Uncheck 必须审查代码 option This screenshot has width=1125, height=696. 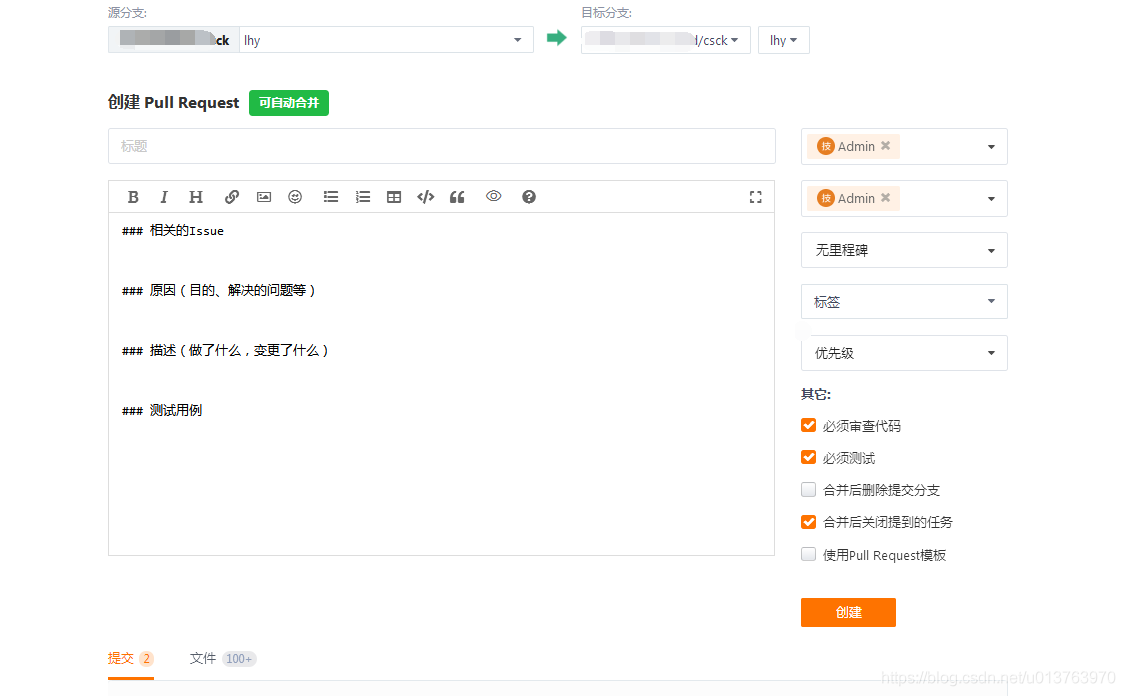click(808, 425)
